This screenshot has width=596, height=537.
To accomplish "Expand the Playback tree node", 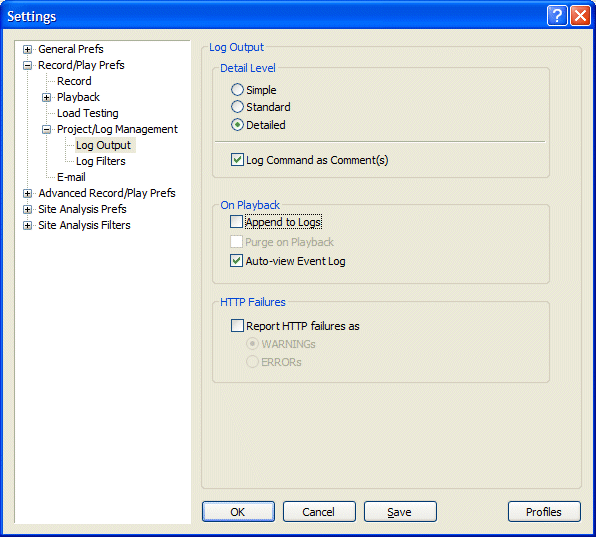I will (46, 98).
